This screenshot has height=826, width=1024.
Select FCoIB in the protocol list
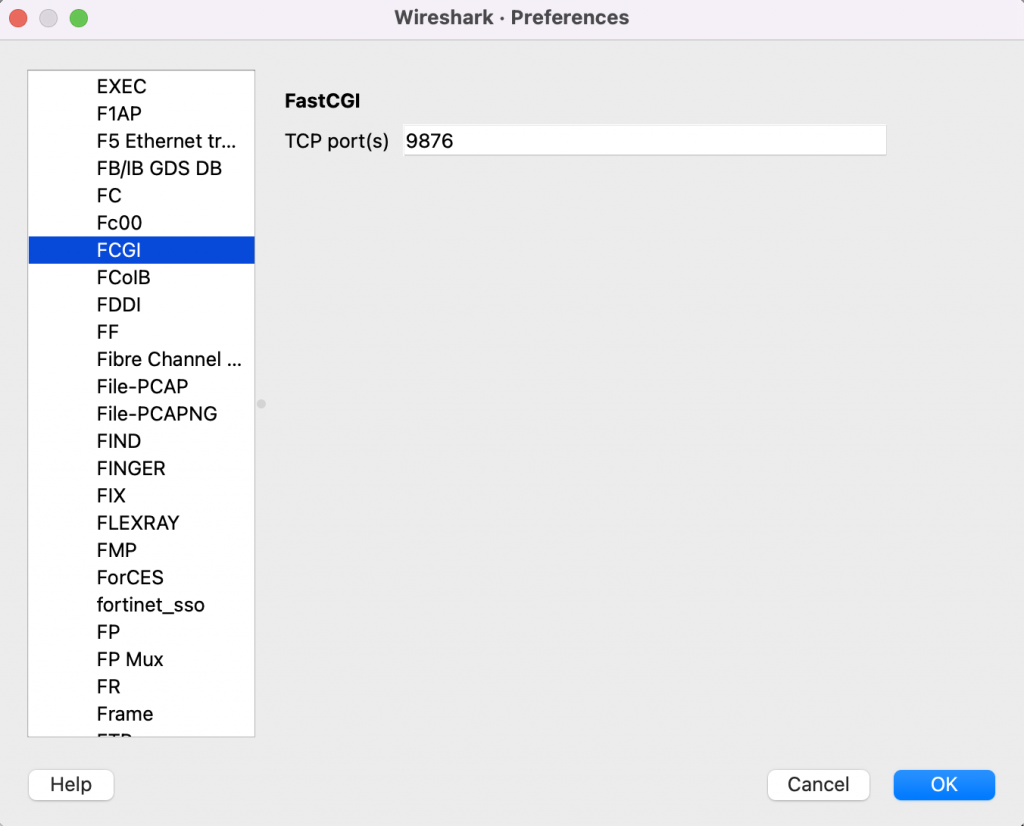(142, 278)
